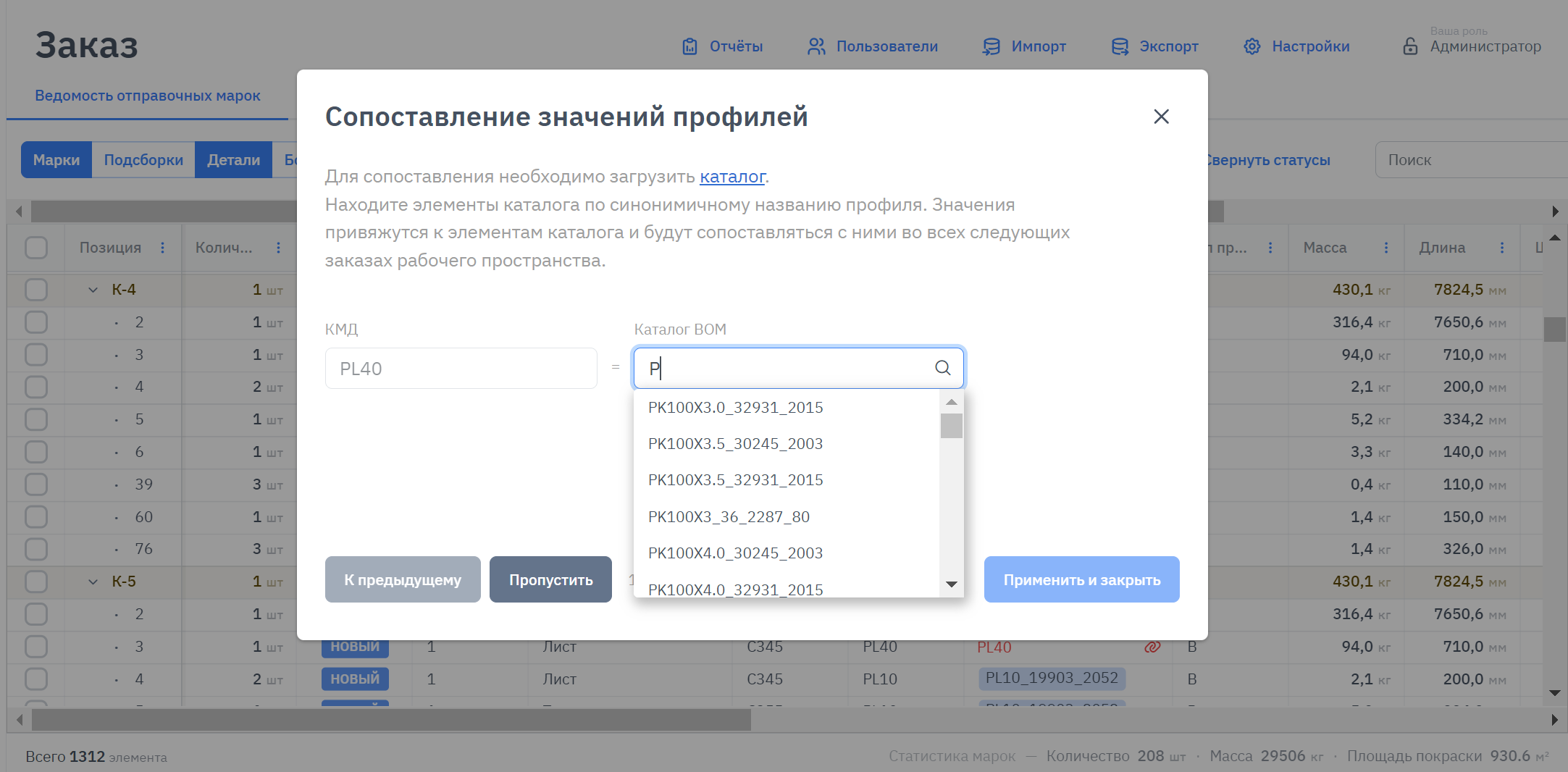Check the checkbox for position 76
Viewport: 1568px width, 772px height.
point(36,549)
